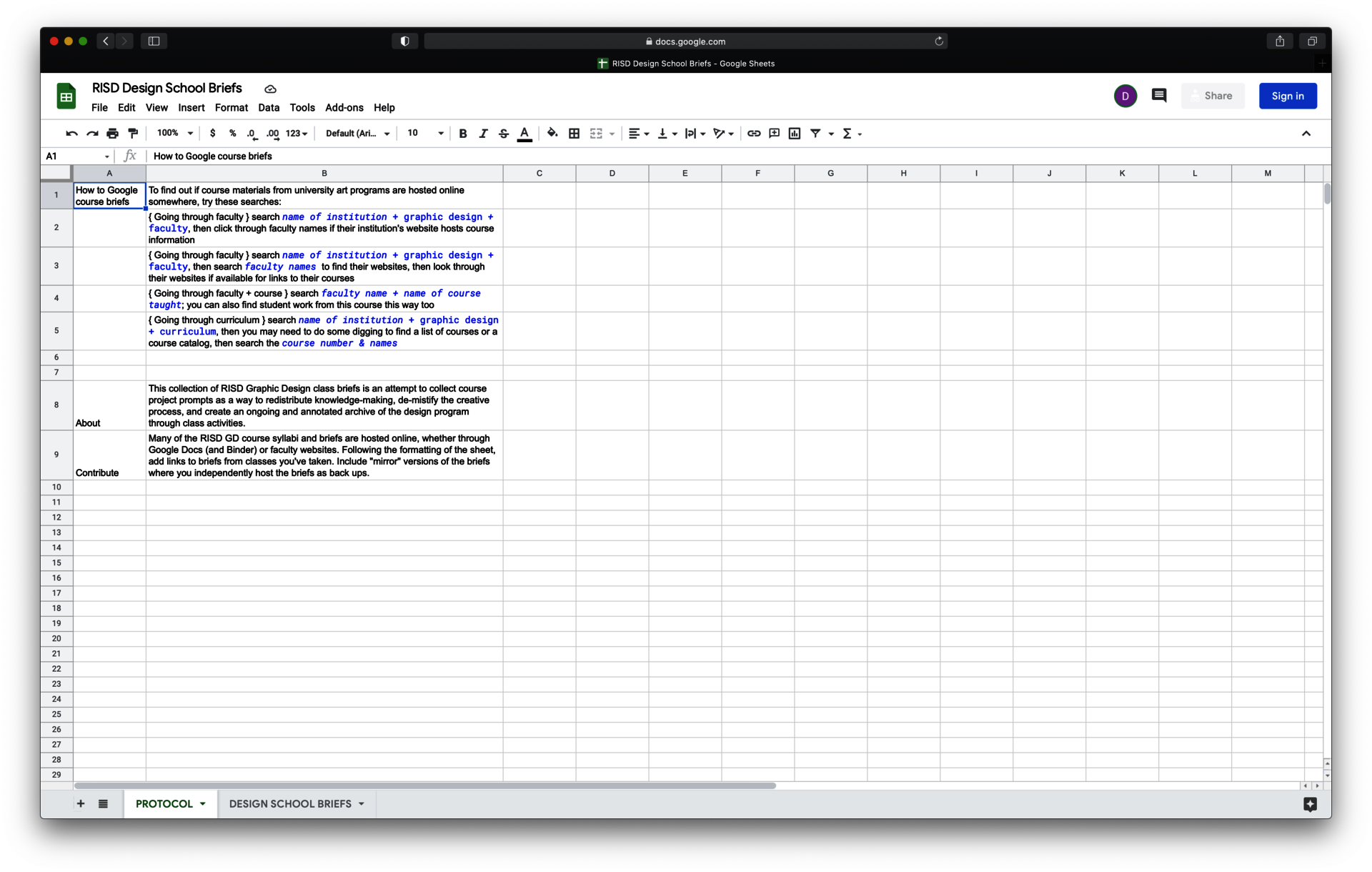Open the Format menu
1372x872 pixels.
pos(232,108)
